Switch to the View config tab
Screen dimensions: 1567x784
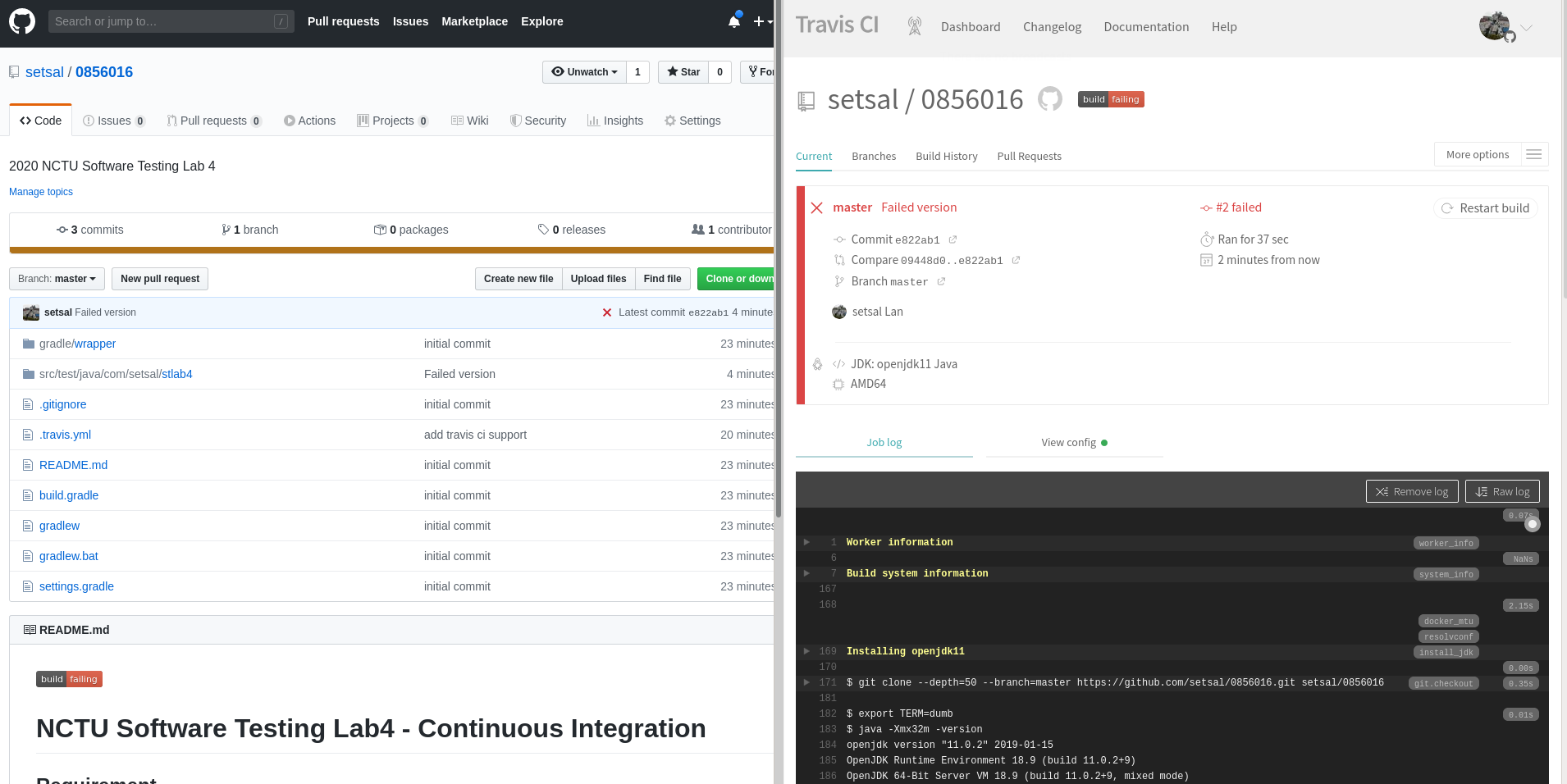1075,443
